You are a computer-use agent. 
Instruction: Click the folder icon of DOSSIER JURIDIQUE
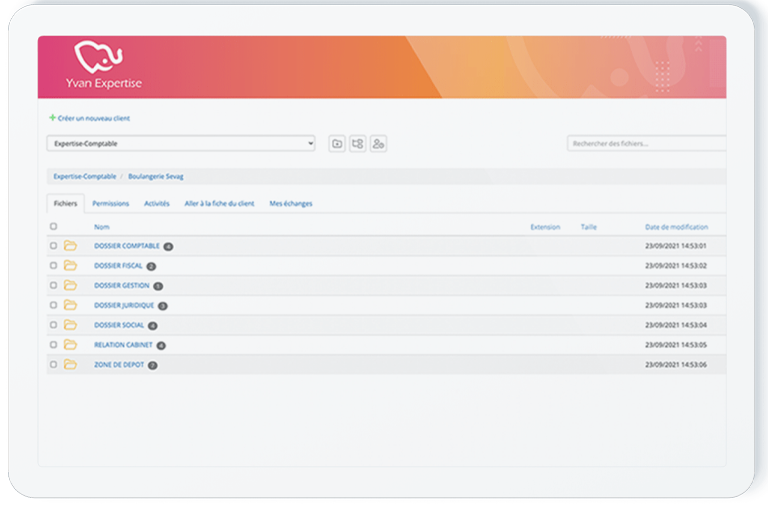tap(71, 305)
